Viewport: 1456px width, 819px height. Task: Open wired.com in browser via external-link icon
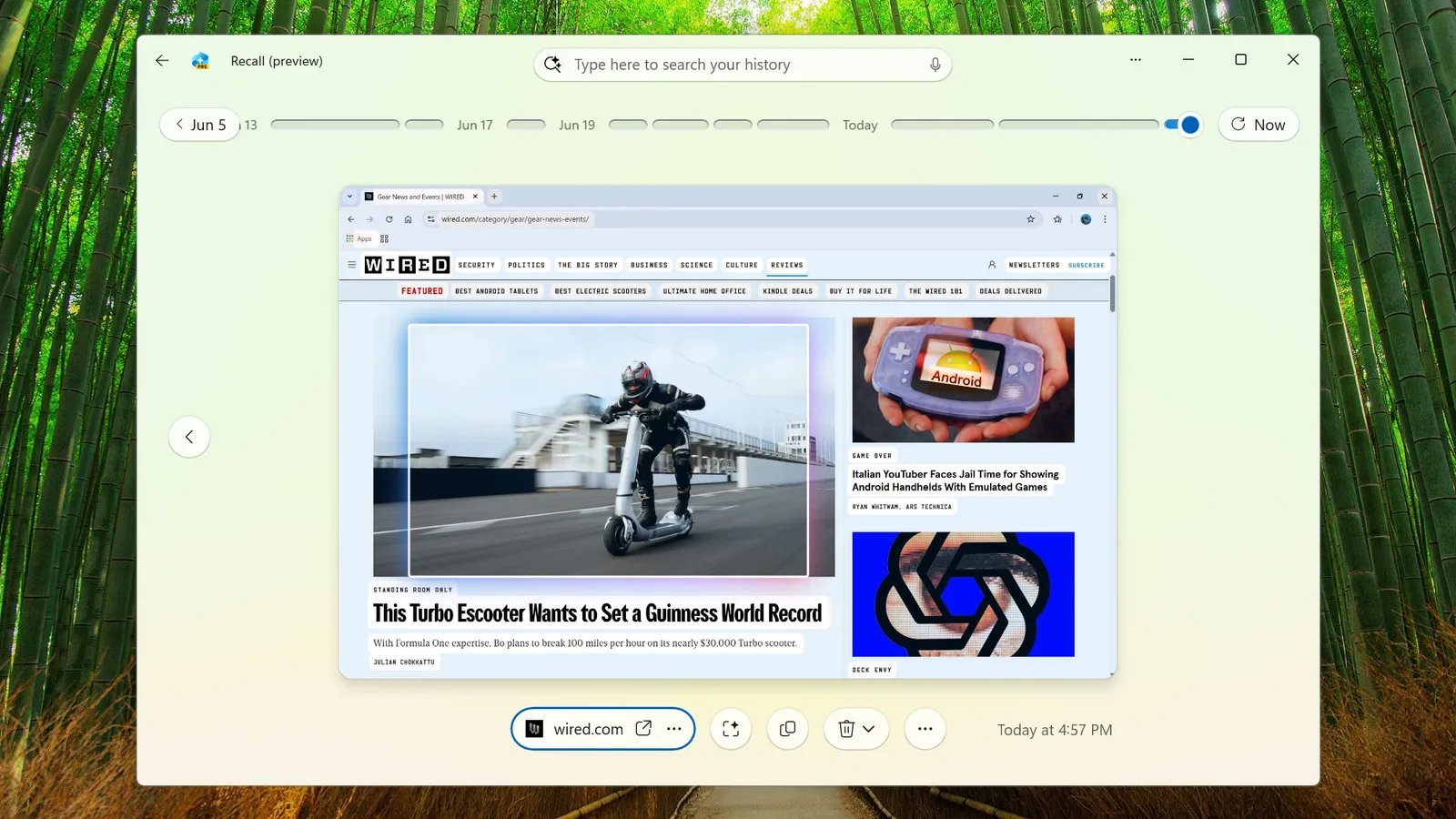(x=643, y=728)
